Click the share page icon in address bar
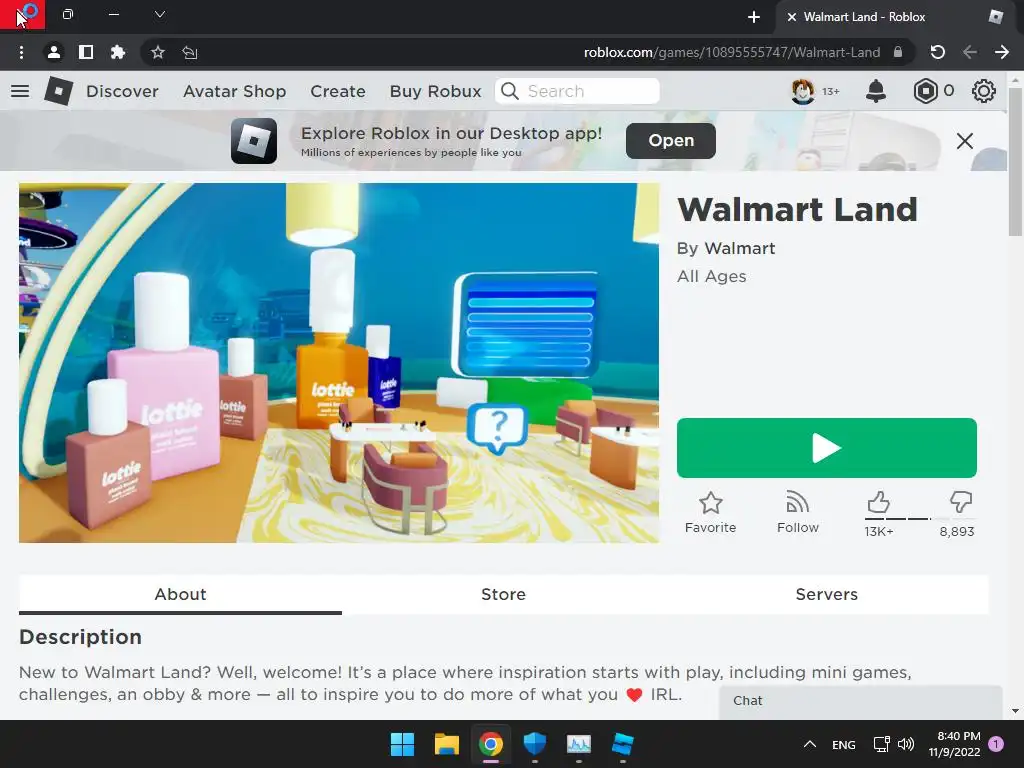 coord(190,52)
